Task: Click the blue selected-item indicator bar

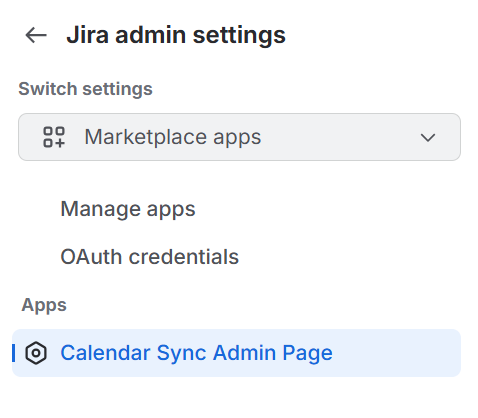Action: pos(13,353)
